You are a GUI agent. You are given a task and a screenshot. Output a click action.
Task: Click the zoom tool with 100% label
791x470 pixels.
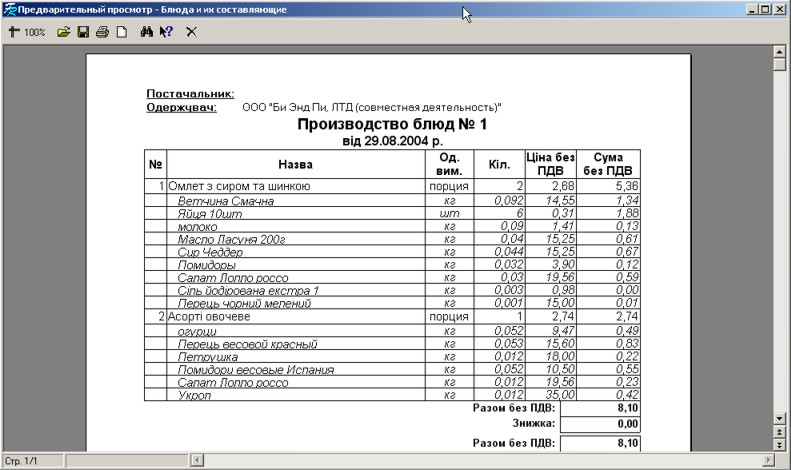26,32
